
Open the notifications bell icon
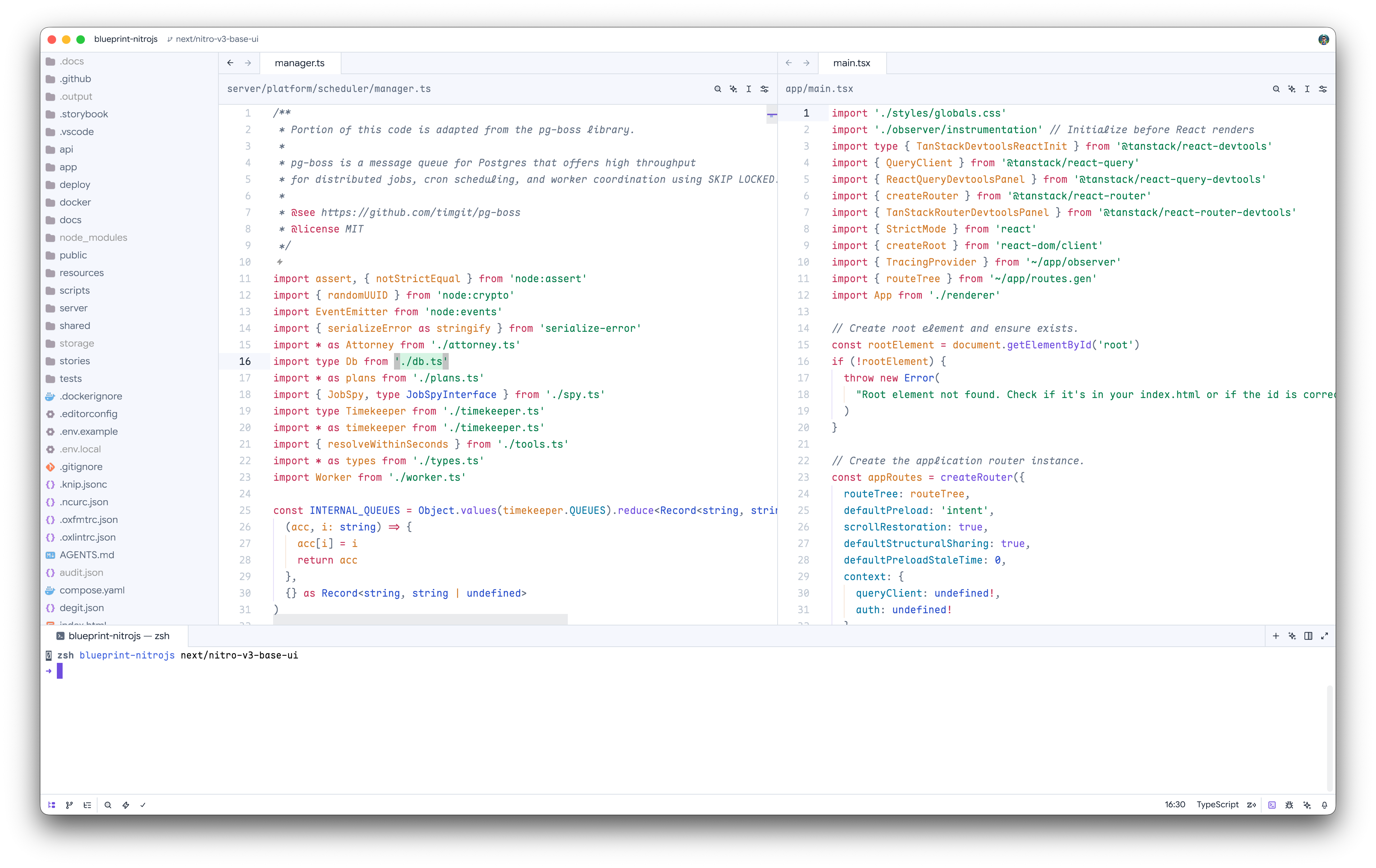[x=1325, y=805]
